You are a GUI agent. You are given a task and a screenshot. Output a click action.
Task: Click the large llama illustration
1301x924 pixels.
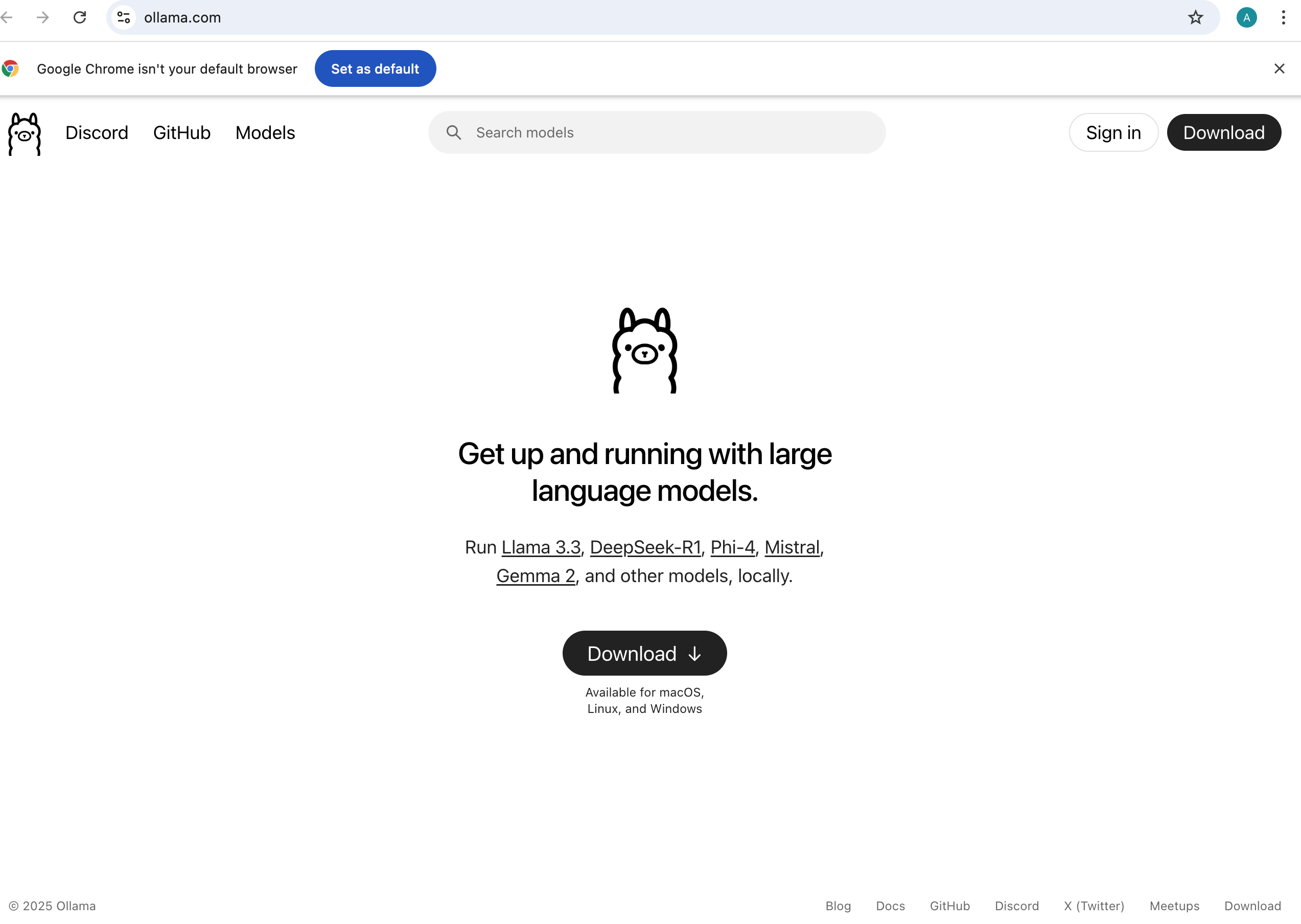pyautogui.click(x=644, y=351)
